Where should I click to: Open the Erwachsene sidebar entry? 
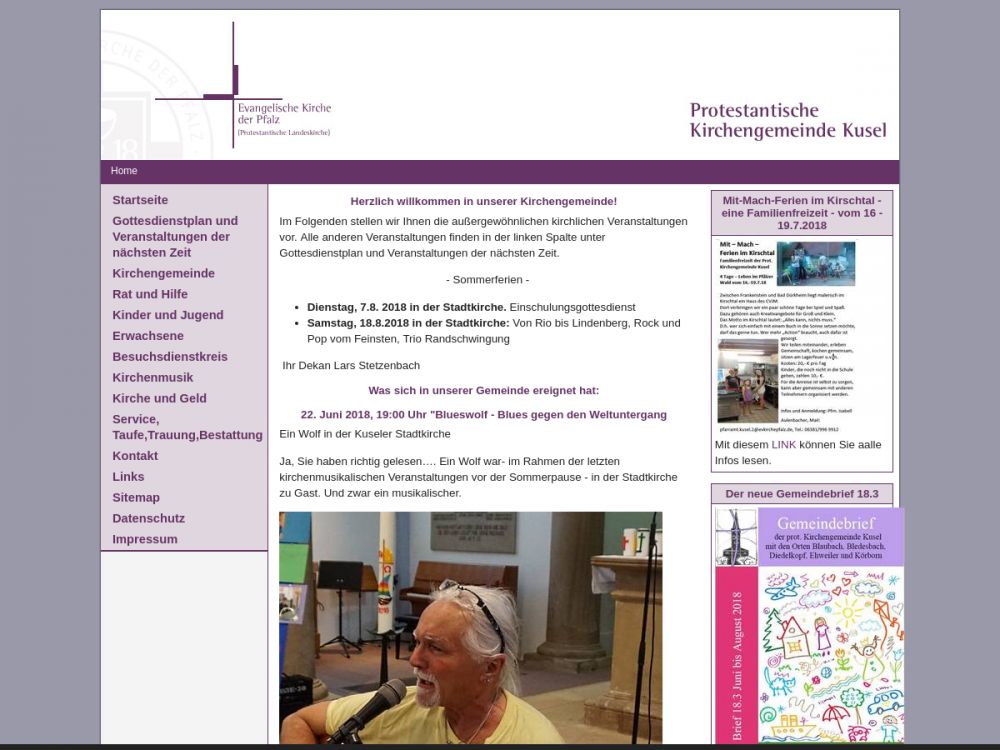pyautogui.click(x=148, y=336)
